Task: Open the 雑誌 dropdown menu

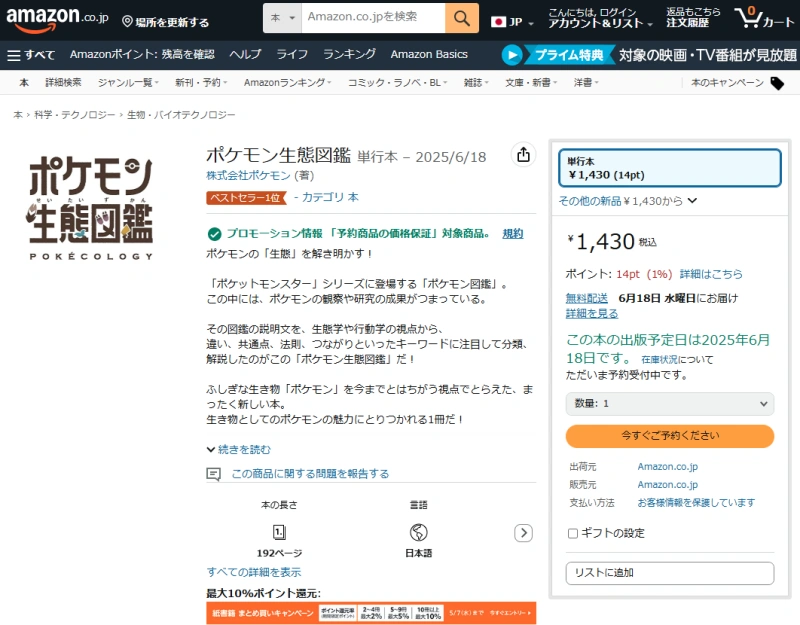Action: point(476,83)
